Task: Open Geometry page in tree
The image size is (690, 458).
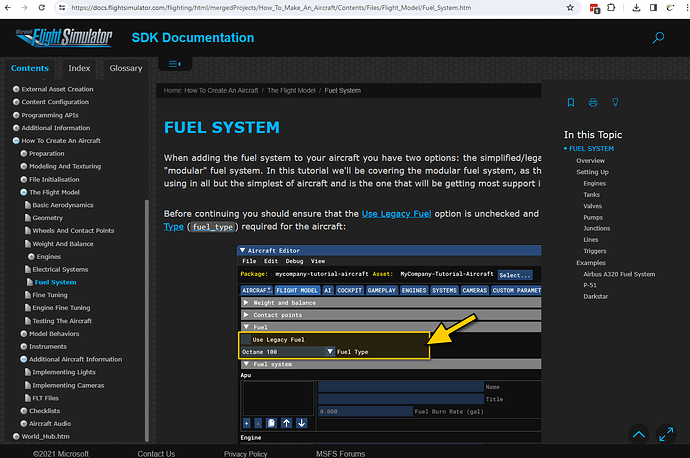Action: click(x=48, y=218)
